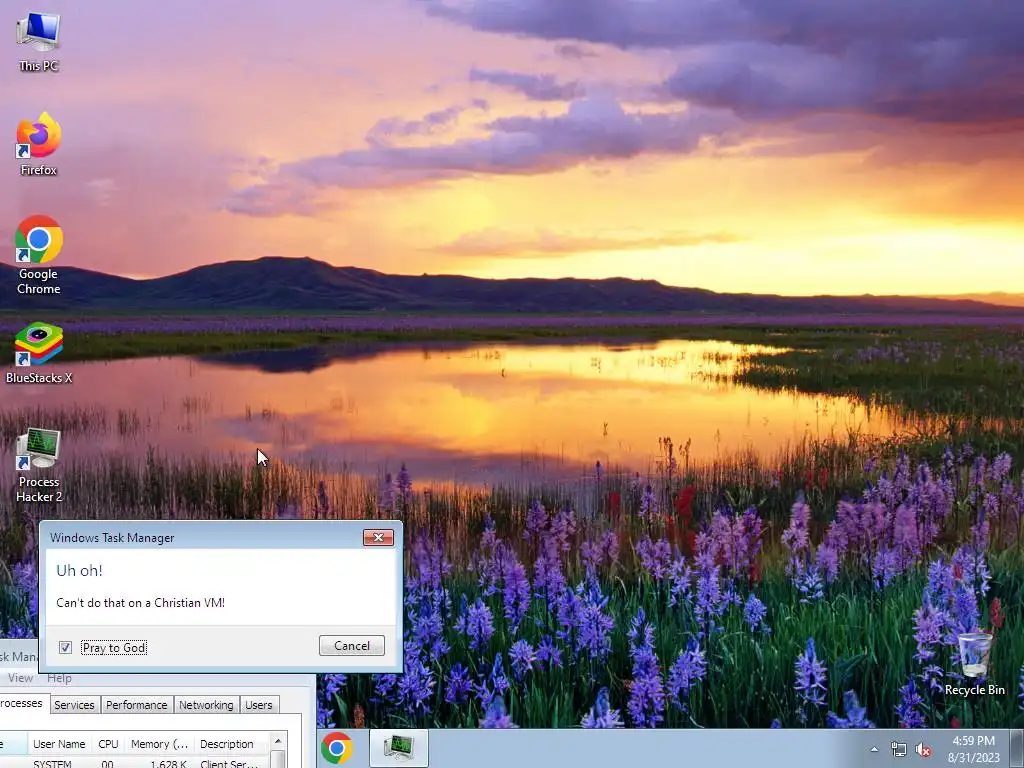Click the Show desktop strip at the taskbar end
Image resolution: width=1024 pixels, height=768 pixels.
[x=1019, y=749]
